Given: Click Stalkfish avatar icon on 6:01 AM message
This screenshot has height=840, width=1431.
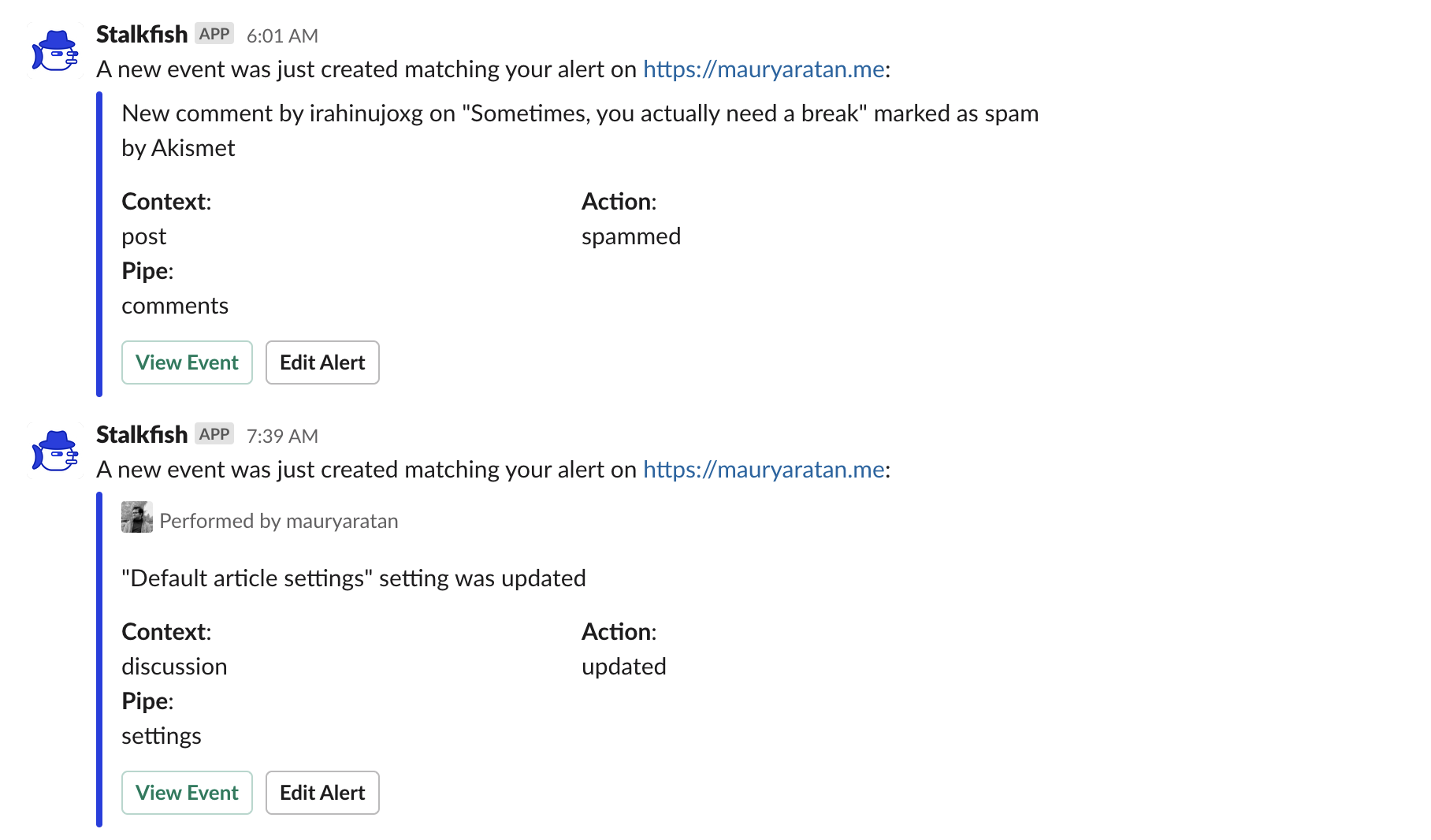Looking at the screenshot, I should [55, 50].
